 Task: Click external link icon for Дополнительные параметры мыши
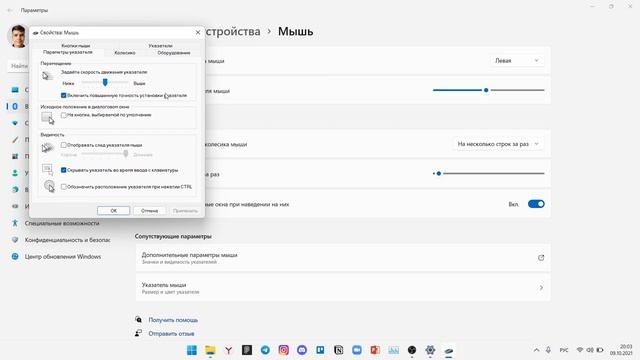click(541, 258)
